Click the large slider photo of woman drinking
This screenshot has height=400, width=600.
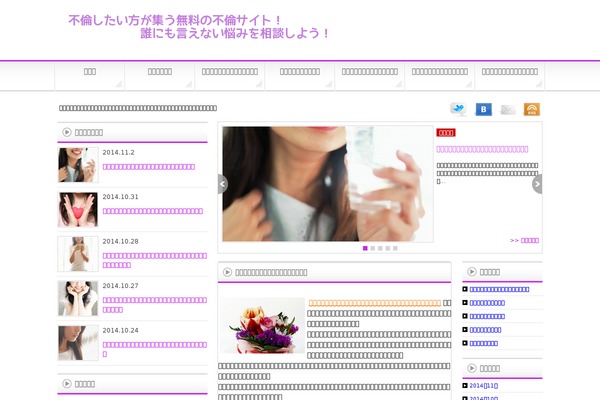tap(328, 184)
